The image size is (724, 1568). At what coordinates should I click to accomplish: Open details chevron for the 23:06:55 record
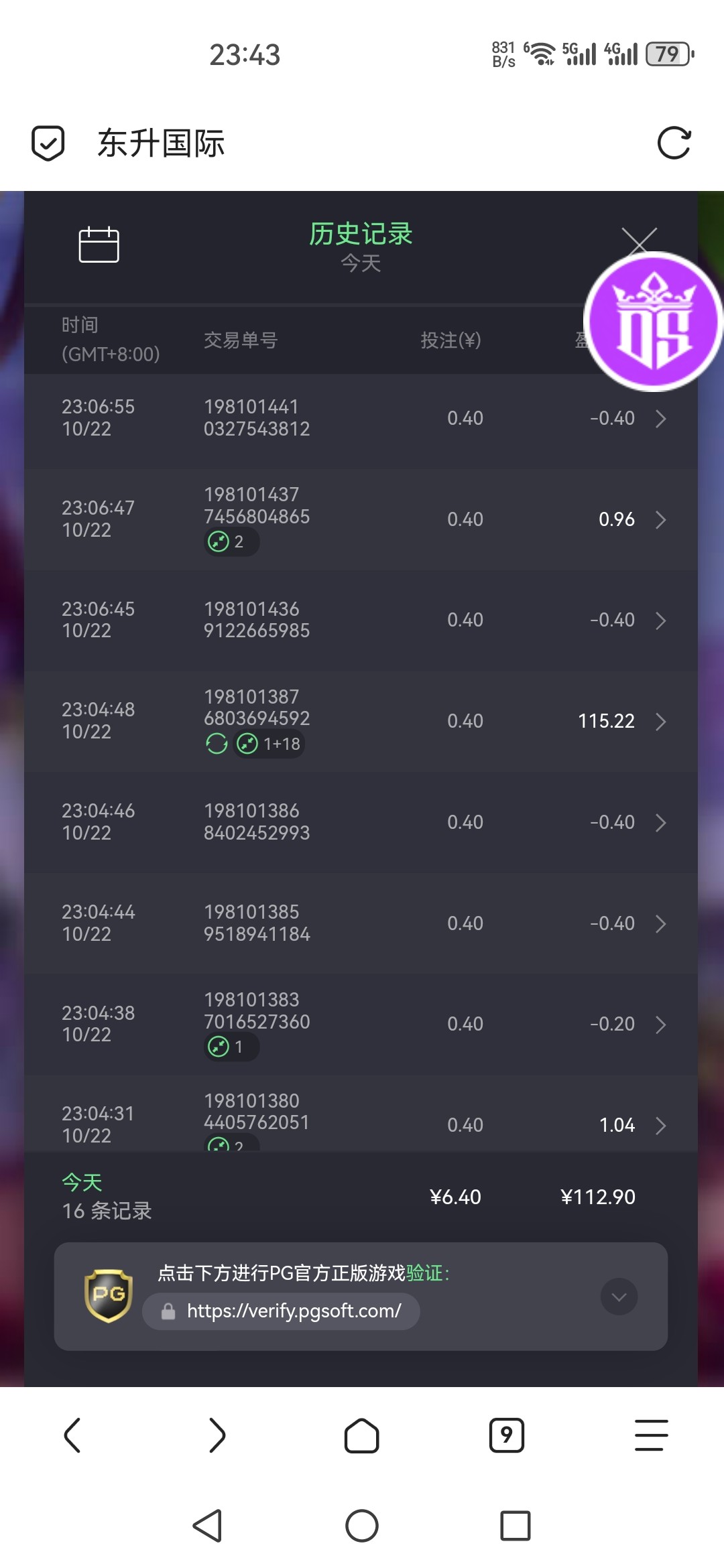point(660,418)
